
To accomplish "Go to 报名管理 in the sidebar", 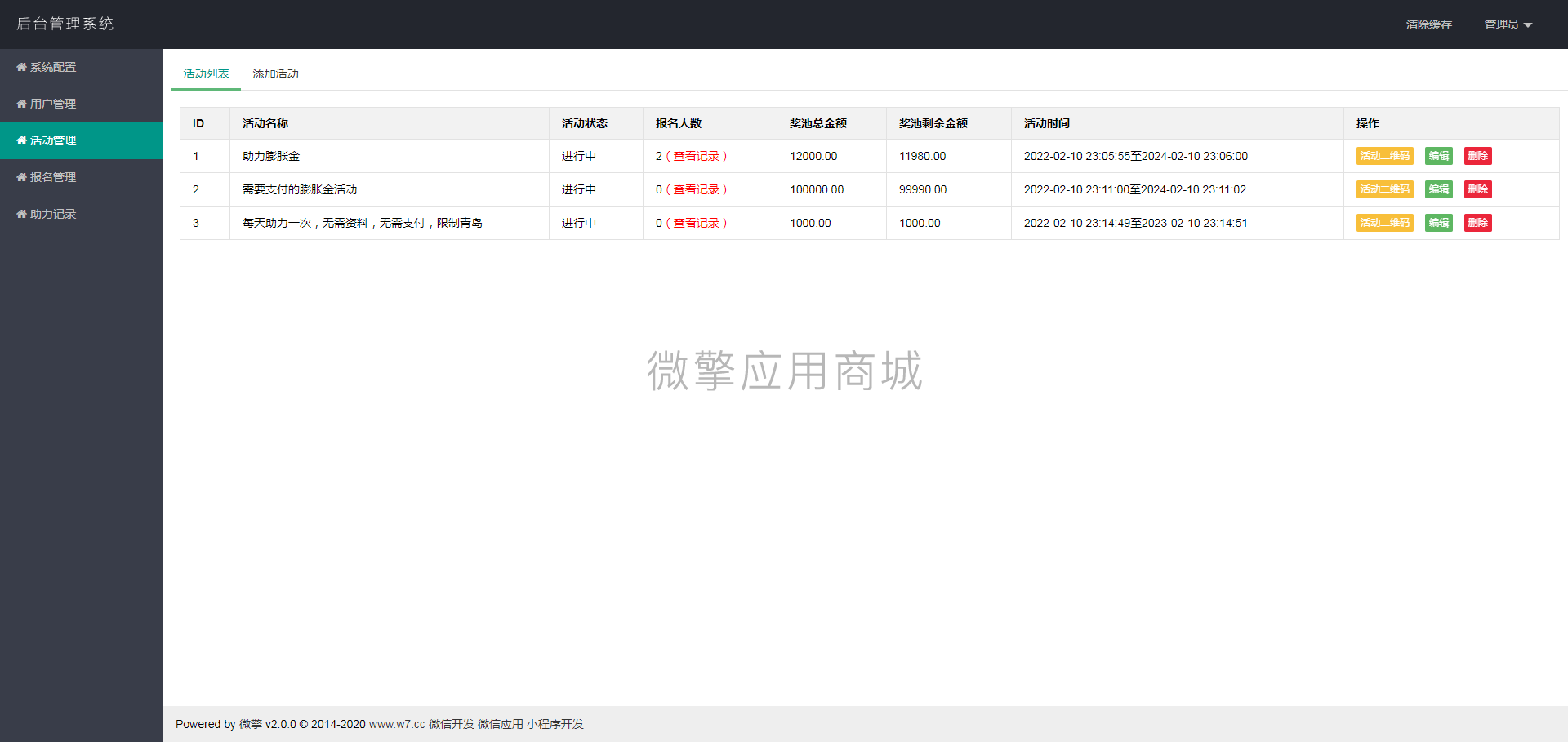I will click(82, 177).
